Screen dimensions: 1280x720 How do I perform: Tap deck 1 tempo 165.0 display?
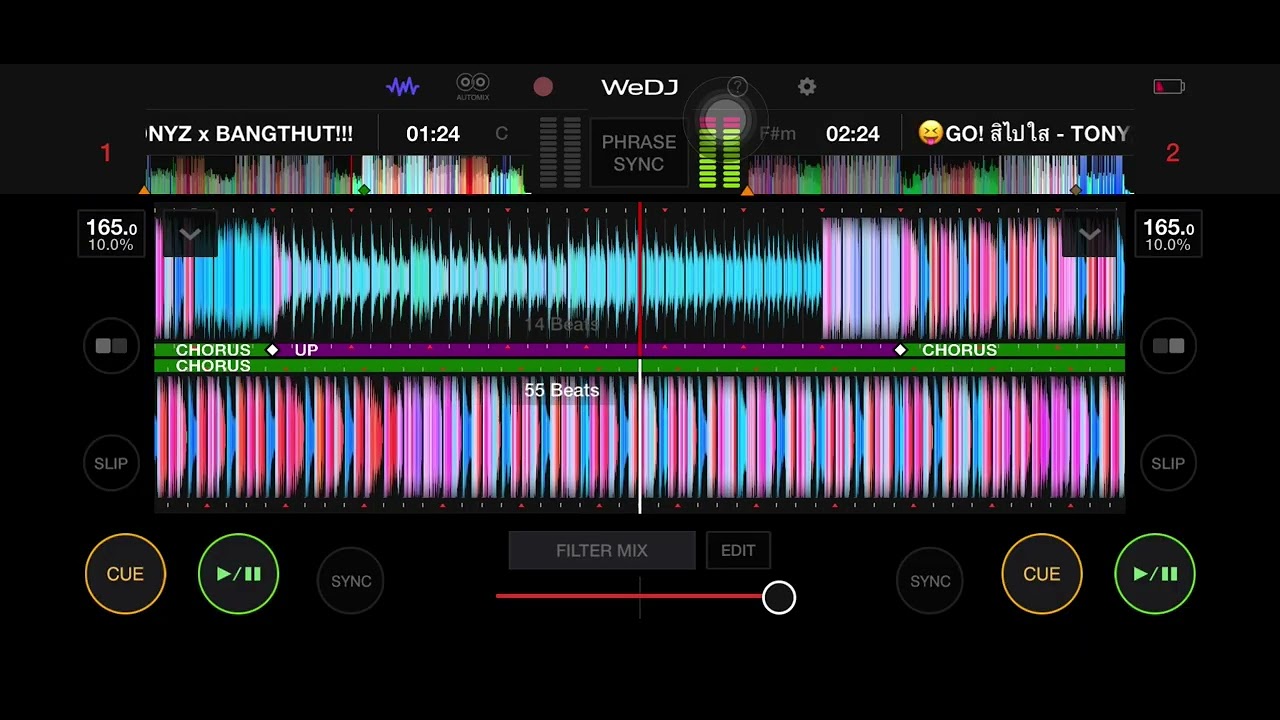[x=111, y=234]
